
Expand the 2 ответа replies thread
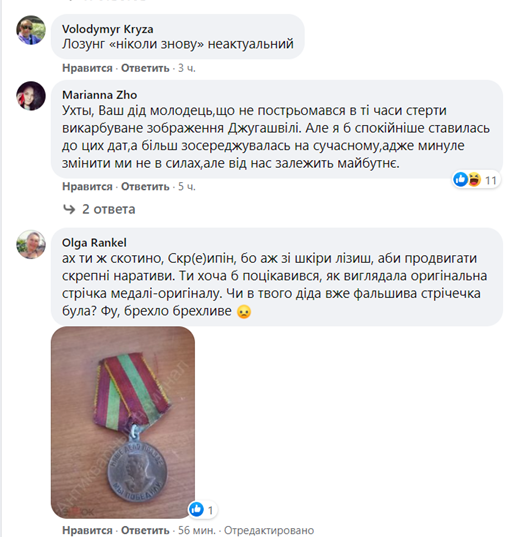pyautogui.click(x=109, y=209)
